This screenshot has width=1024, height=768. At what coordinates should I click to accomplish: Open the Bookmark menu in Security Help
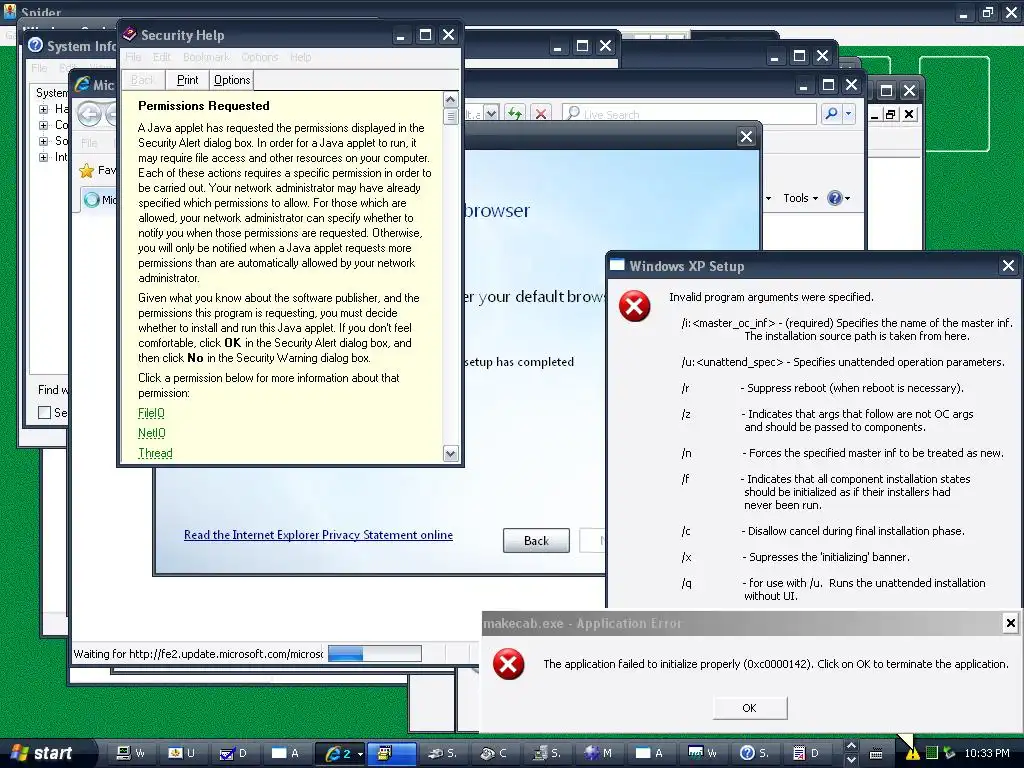[x=206, y=57]
